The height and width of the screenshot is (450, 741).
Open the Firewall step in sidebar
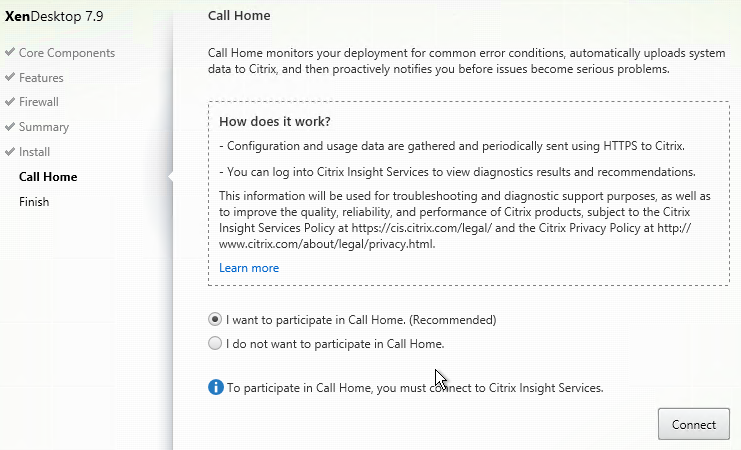(39, 102)
